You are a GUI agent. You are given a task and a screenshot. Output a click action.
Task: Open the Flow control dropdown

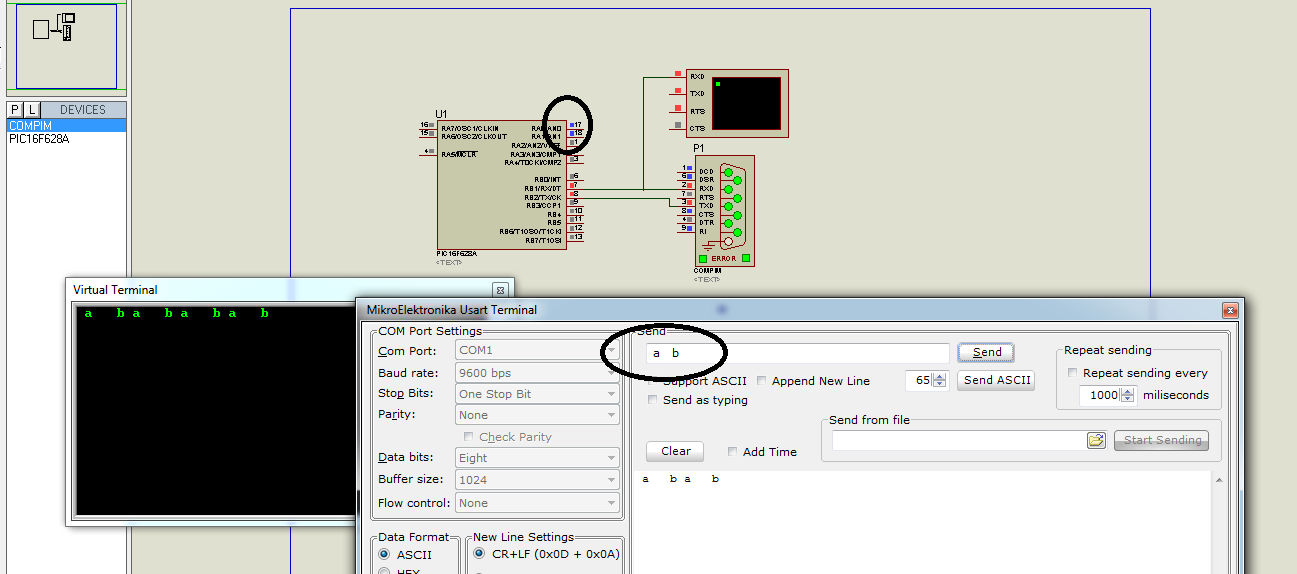click(537, 503)
